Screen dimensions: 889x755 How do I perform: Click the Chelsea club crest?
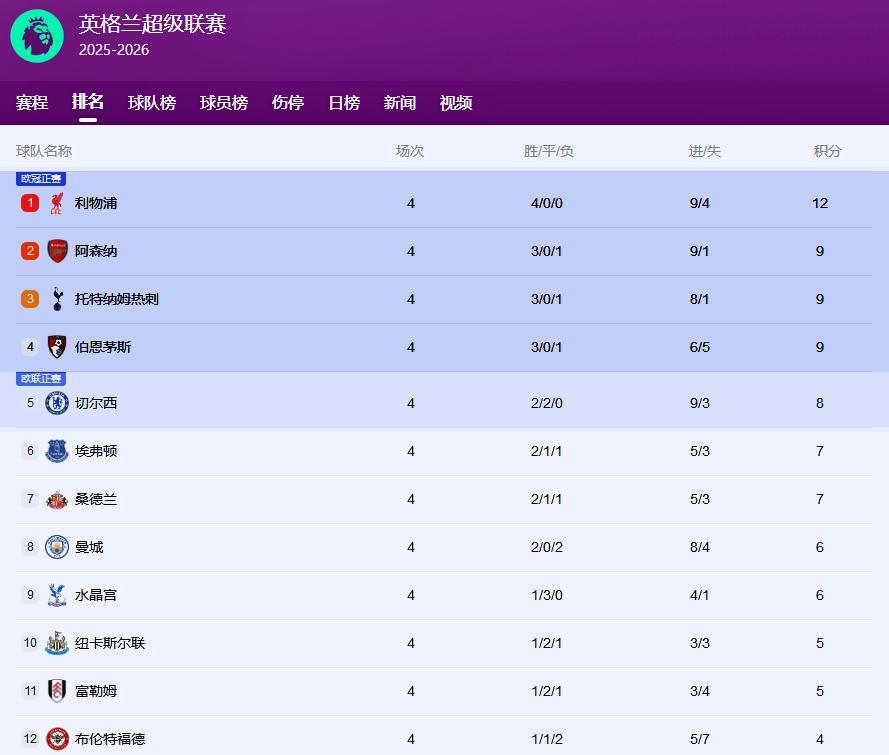click(x=57, y=403)
